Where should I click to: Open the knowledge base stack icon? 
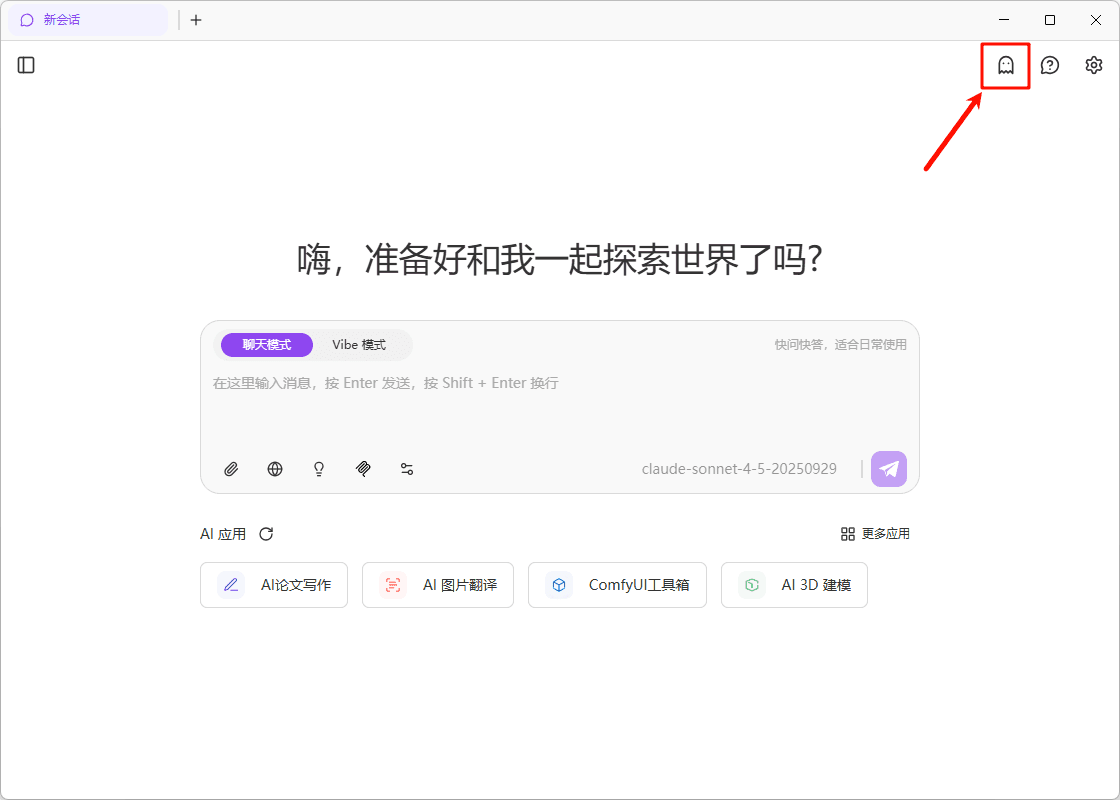(x=363, y=469)
